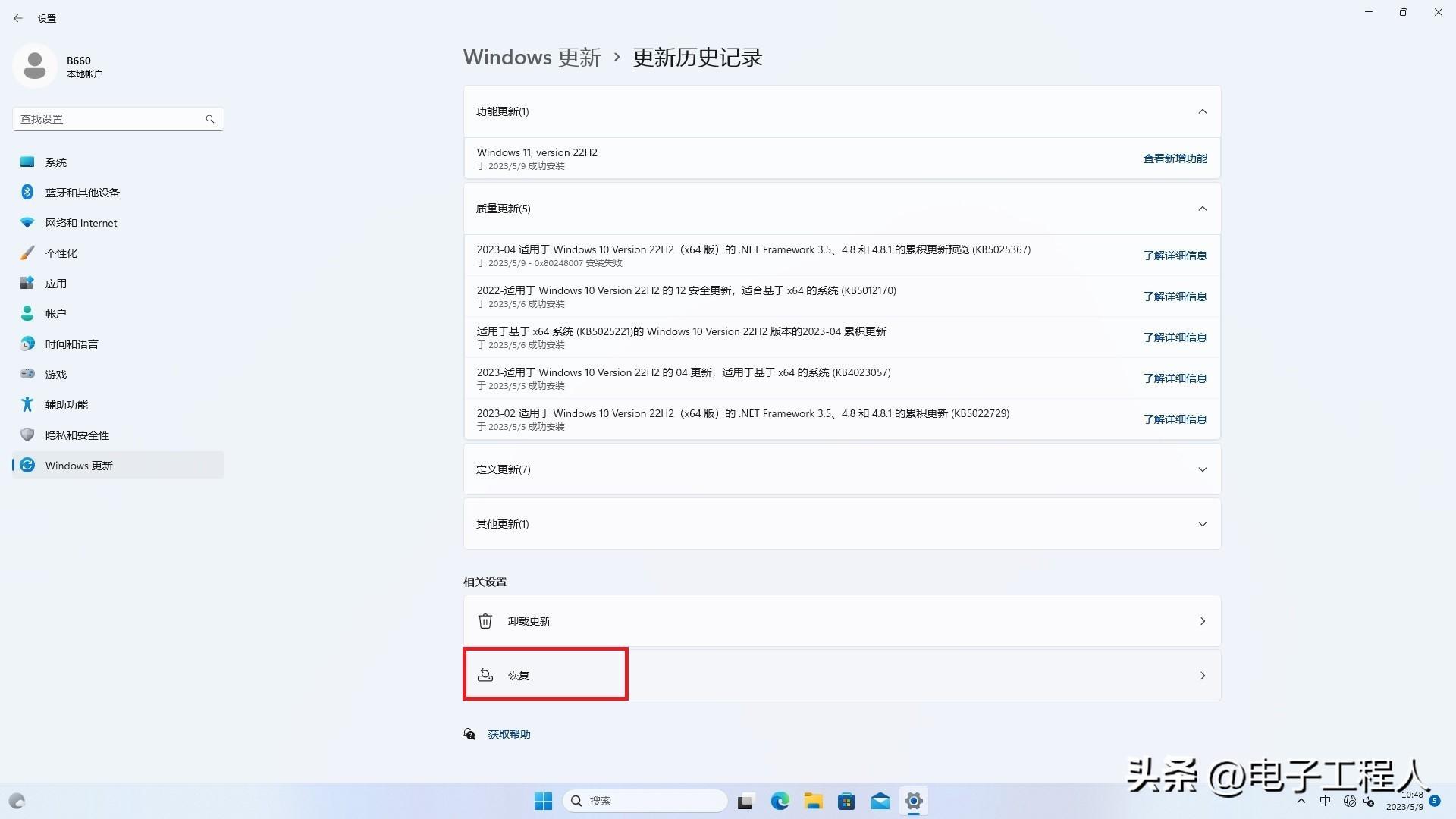Open the 恢复 row chevron arrow
Image resolution: width=1456 pixels, height=819 pixels.
[1202, 676]
